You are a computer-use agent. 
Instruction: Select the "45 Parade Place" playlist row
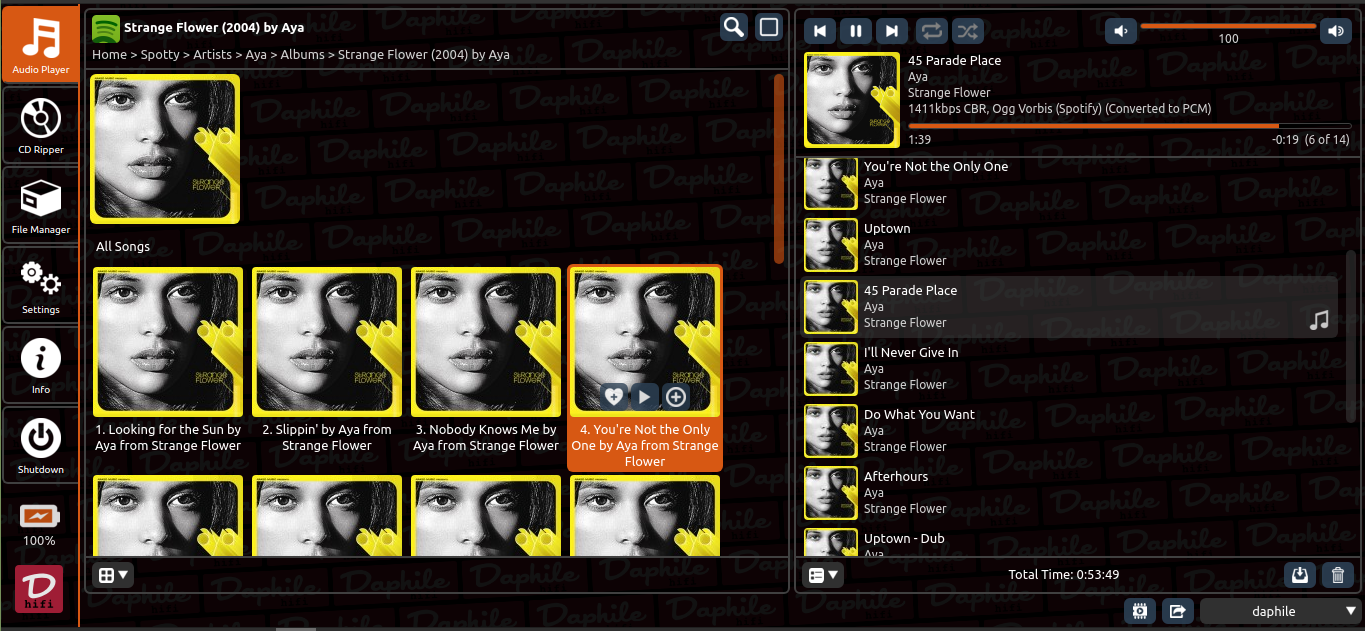pyautogui.click(x=1070, y=307)
